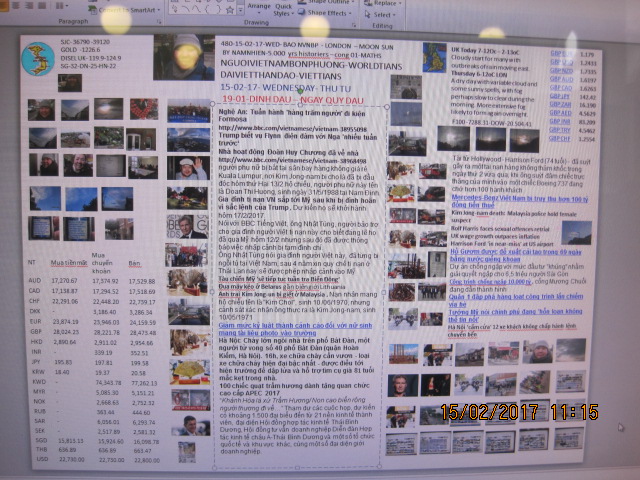The height and width of the screenshot is (480, 640).
Task: Click the 'Bán' column header
Action: click(x=134, y=264)
